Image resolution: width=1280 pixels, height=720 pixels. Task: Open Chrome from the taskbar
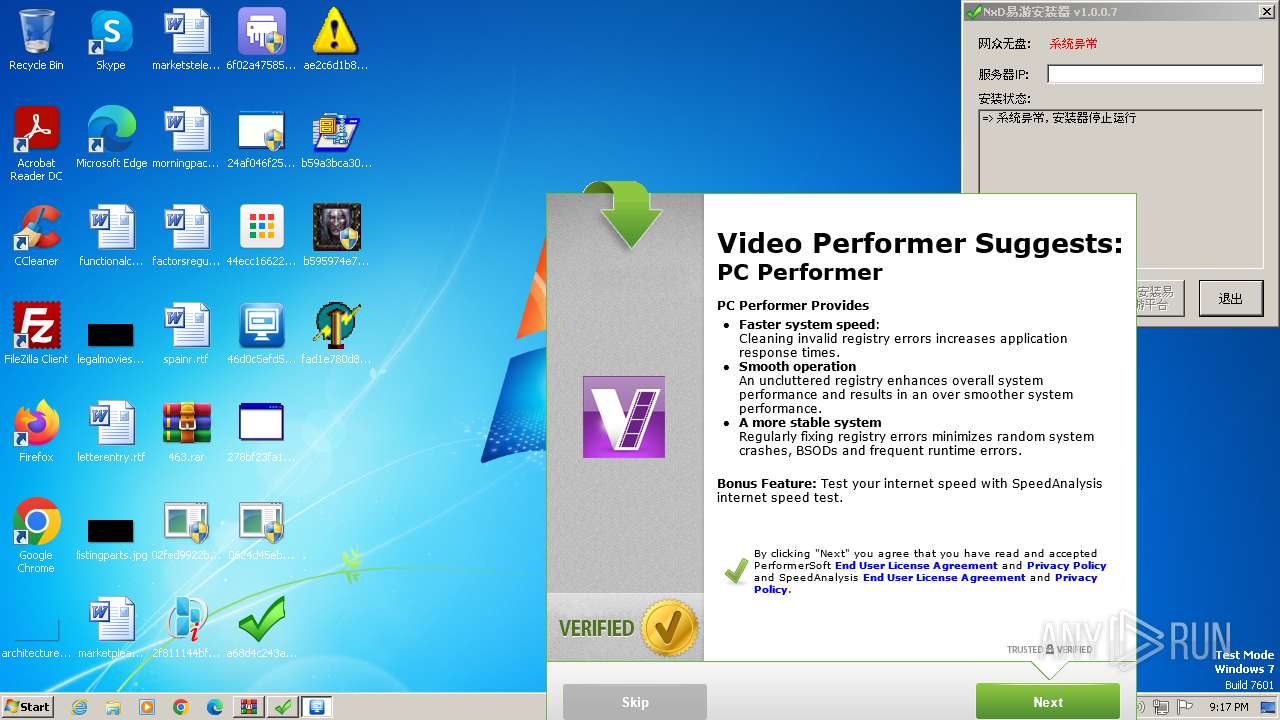point(181,707)
